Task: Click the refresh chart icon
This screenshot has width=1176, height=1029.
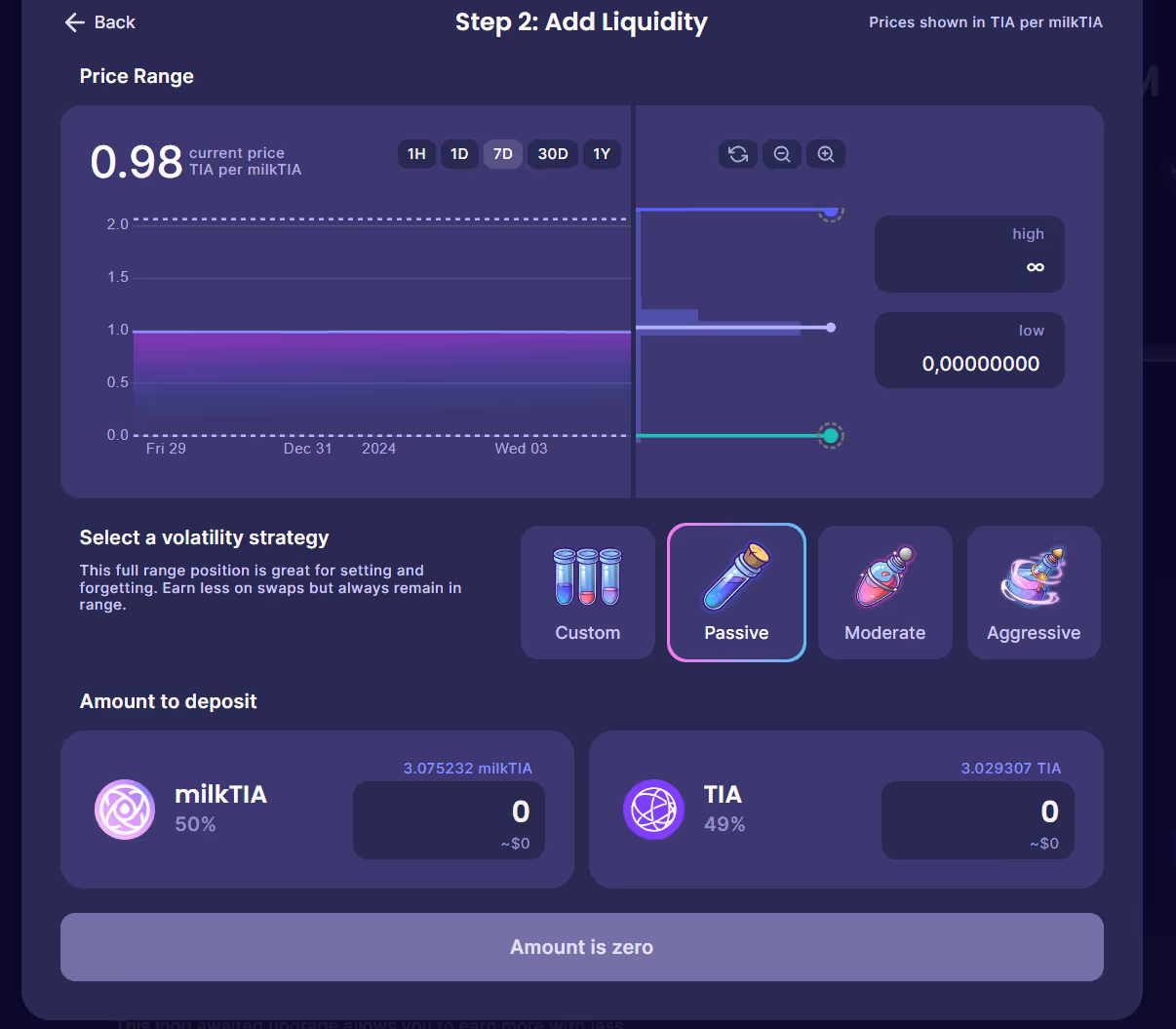Action: point(738,154)
